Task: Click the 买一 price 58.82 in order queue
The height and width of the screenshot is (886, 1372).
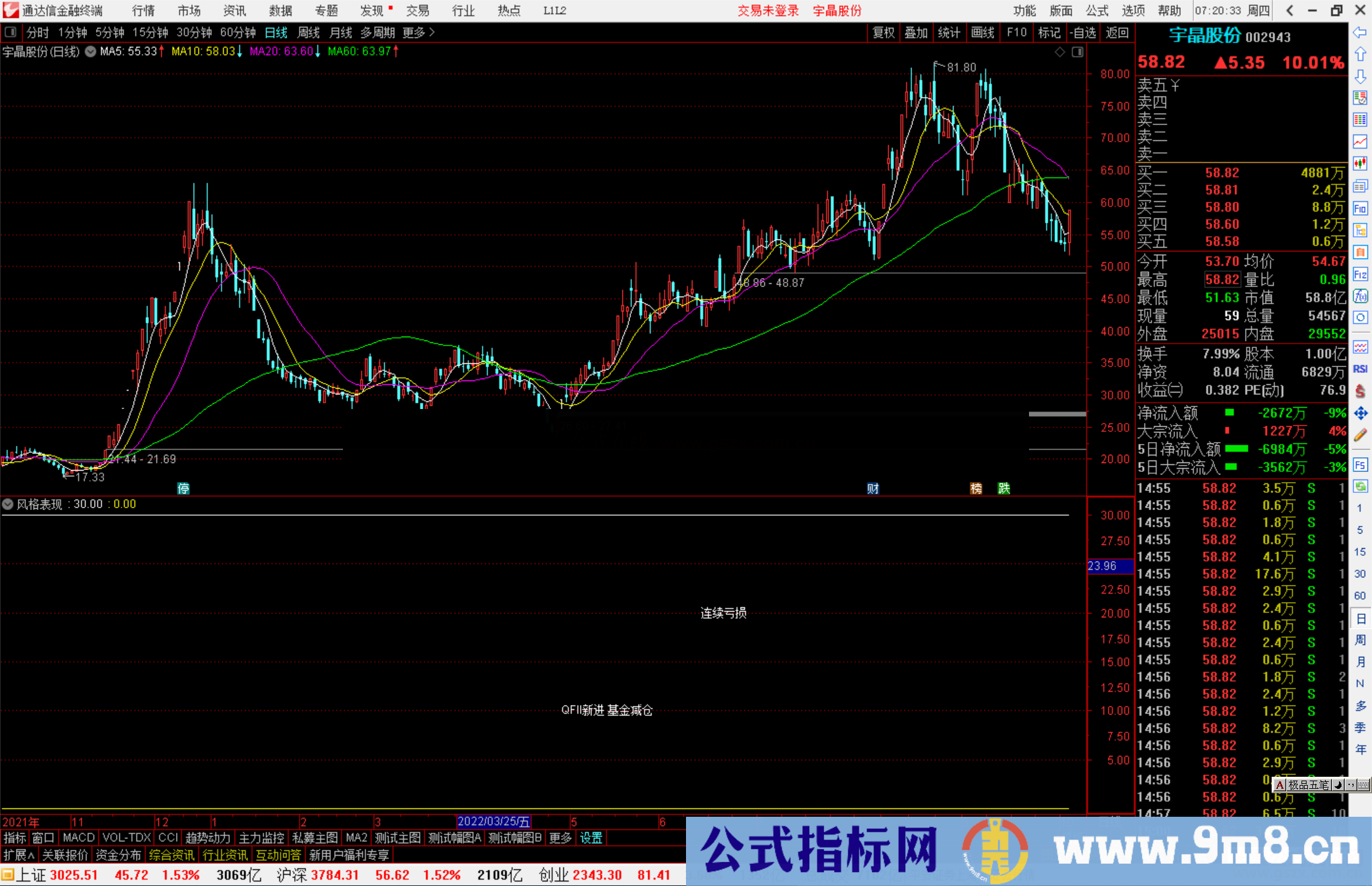Action: click(1221, 171)
